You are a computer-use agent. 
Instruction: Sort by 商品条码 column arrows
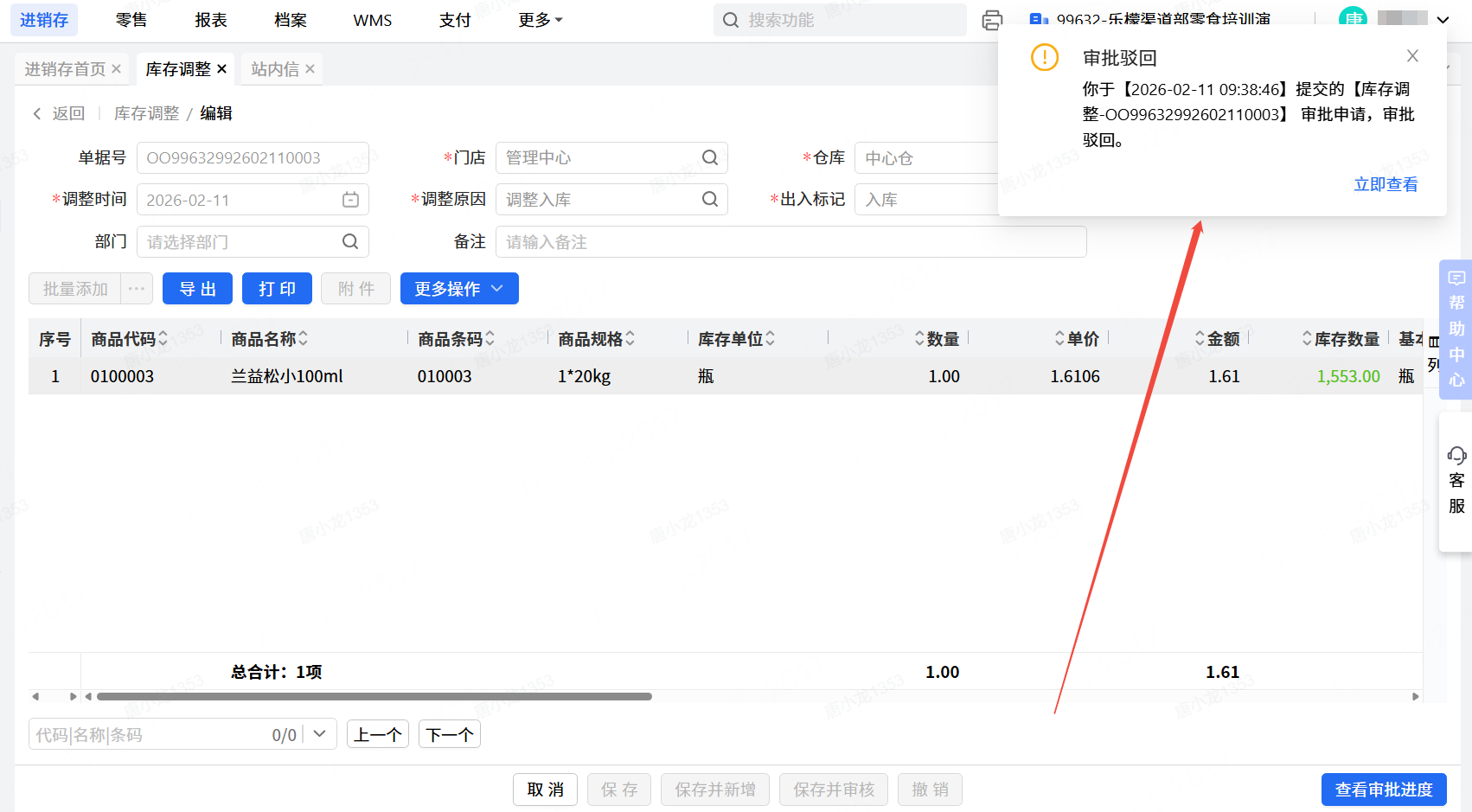490,339
